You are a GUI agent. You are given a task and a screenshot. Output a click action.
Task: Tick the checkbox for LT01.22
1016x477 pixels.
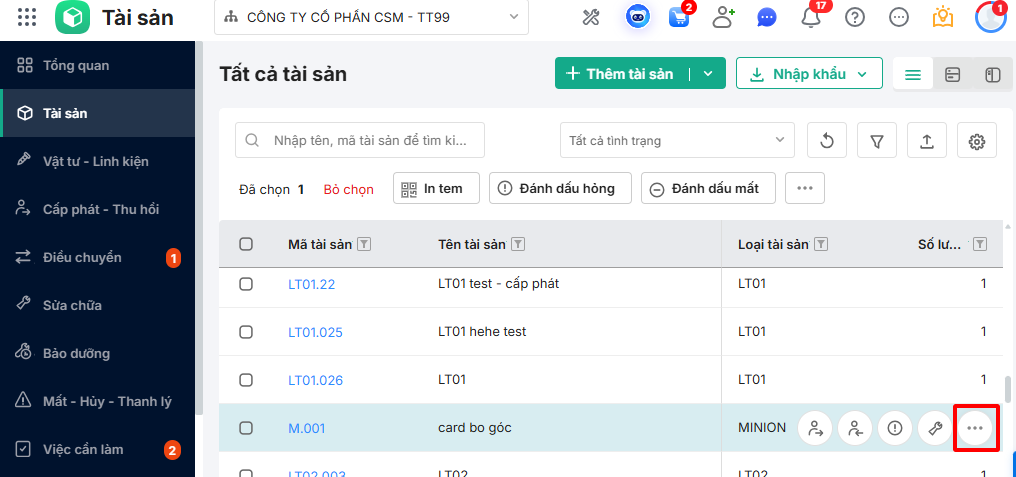pos(246,284)
